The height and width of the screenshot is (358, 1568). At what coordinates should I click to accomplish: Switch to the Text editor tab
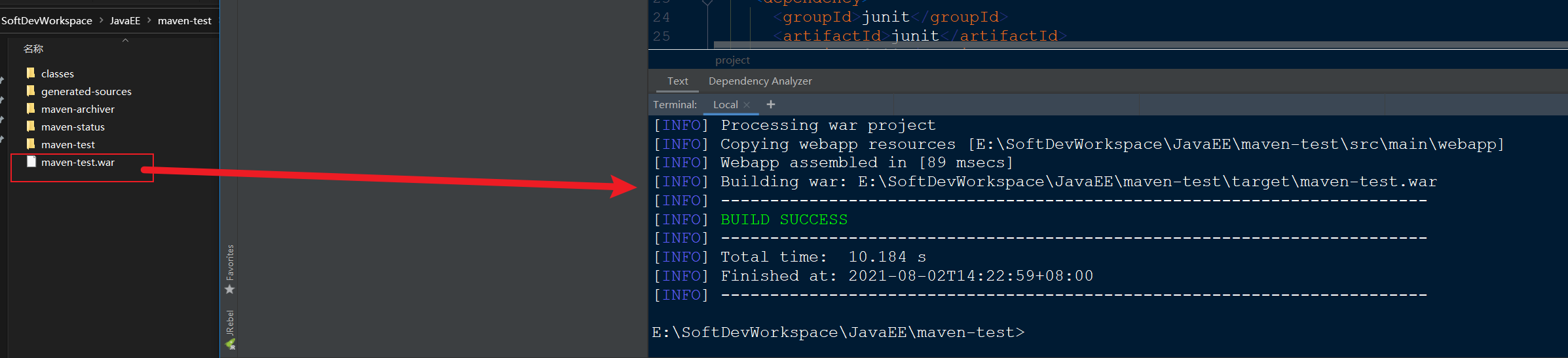(x=677, y=81)
